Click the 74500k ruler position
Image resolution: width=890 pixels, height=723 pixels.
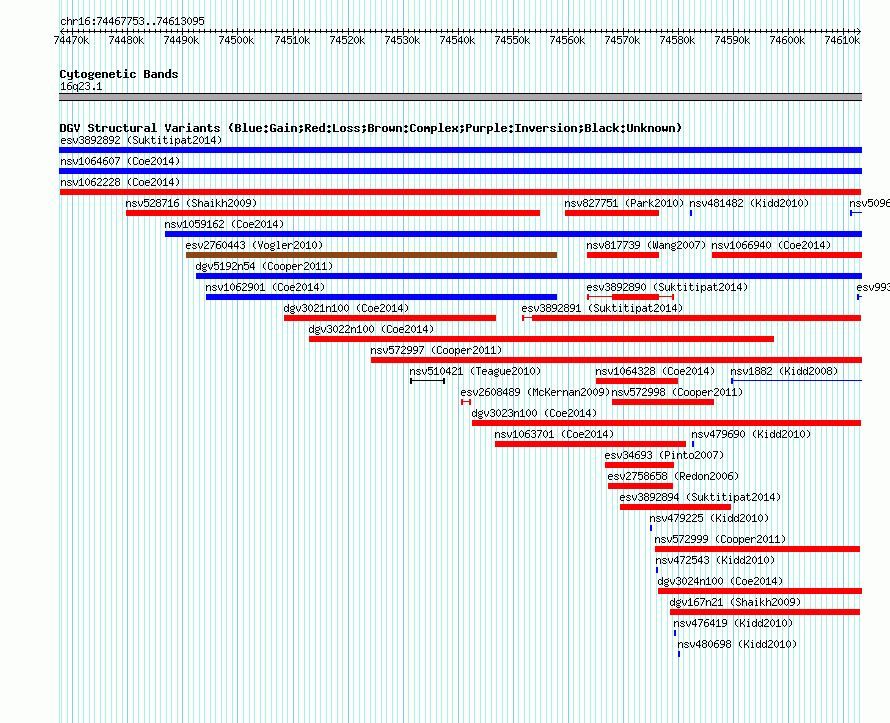(236, 40)
